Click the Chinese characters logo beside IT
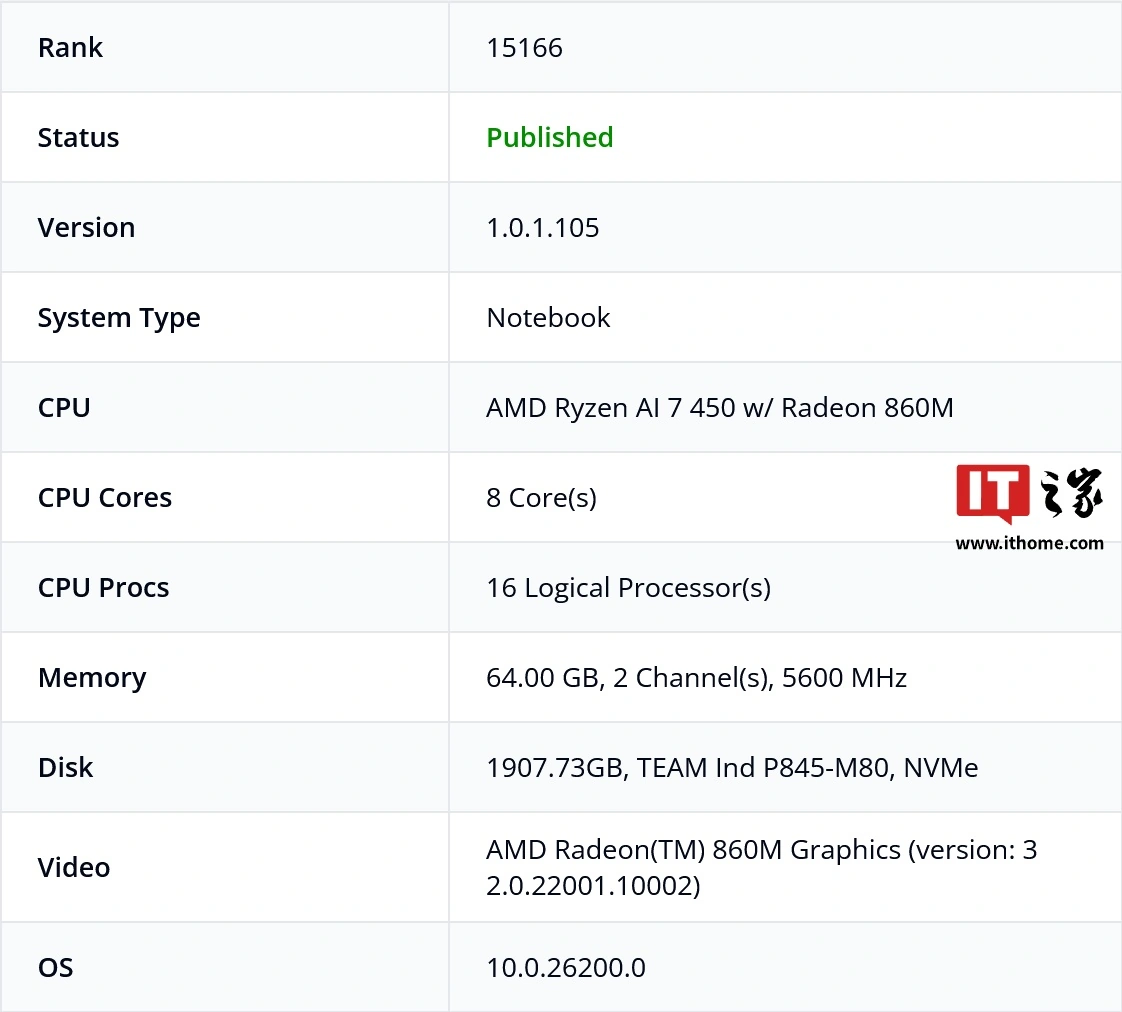Screen dimensions: 1122x1012 click(x=1072, y=492)
